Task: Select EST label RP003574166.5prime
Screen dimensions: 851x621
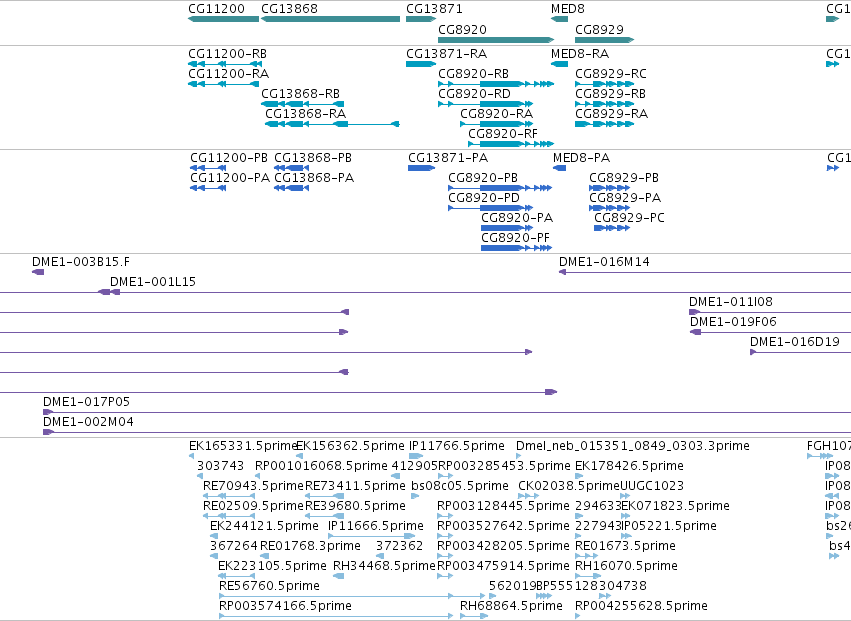Action: pyautogui.click(x=285, y=607)
